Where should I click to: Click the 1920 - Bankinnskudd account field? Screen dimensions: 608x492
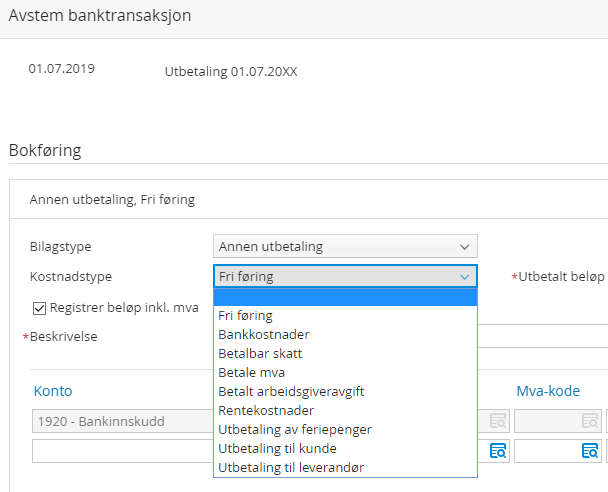[x=120, y=421]
